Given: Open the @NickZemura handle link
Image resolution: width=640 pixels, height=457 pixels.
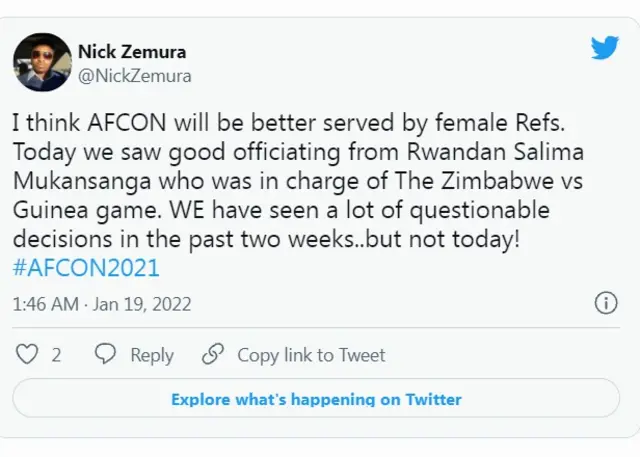Looking at the screenshot, I should click(135, 75).
